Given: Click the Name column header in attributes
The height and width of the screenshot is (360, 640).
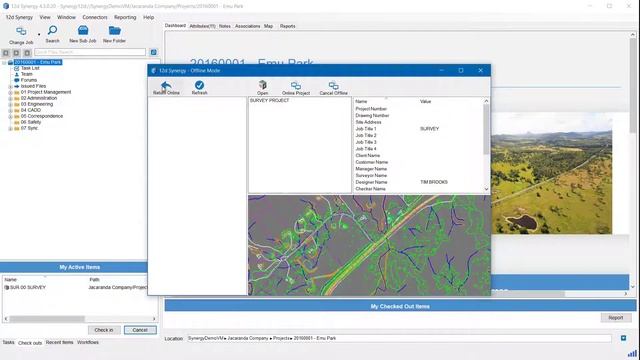Looking at the screenshot, I should (x=361, y=101).
